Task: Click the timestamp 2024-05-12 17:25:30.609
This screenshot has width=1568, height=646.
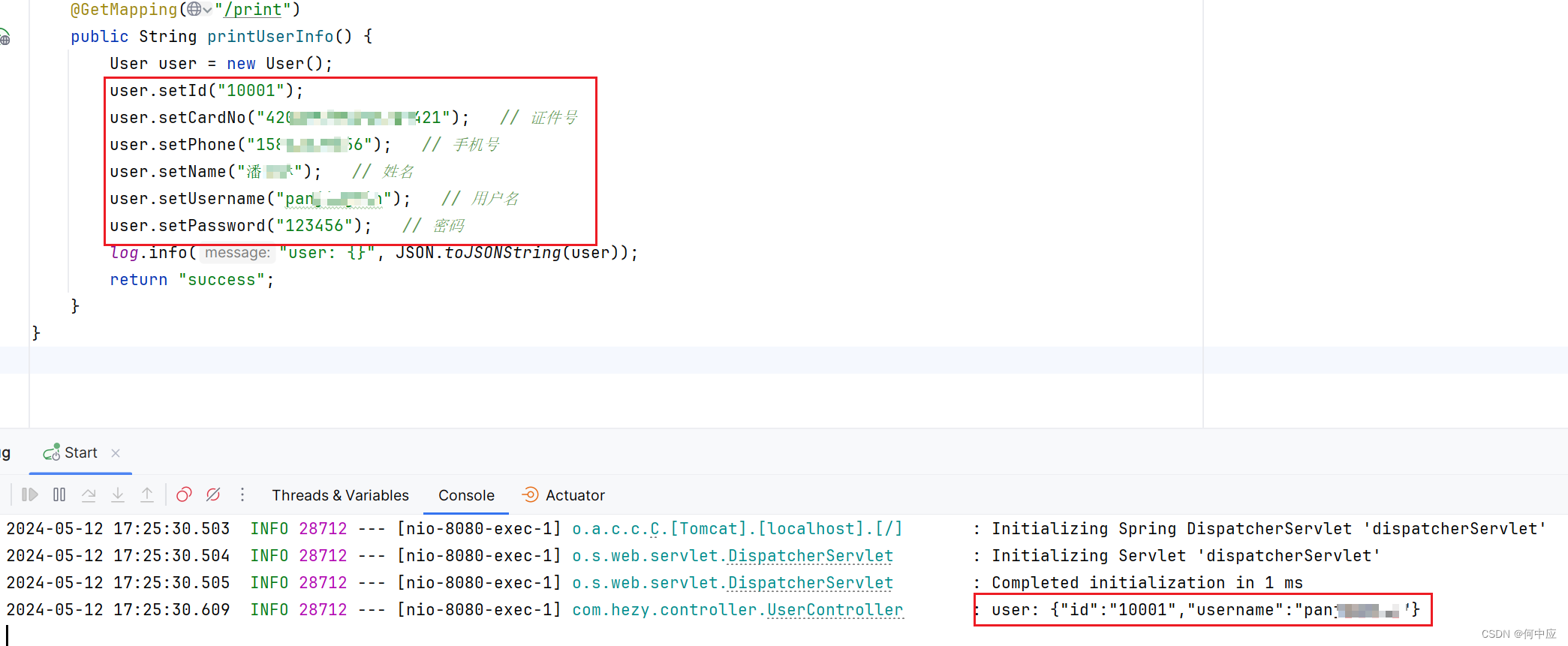Action: pos(118,610)
